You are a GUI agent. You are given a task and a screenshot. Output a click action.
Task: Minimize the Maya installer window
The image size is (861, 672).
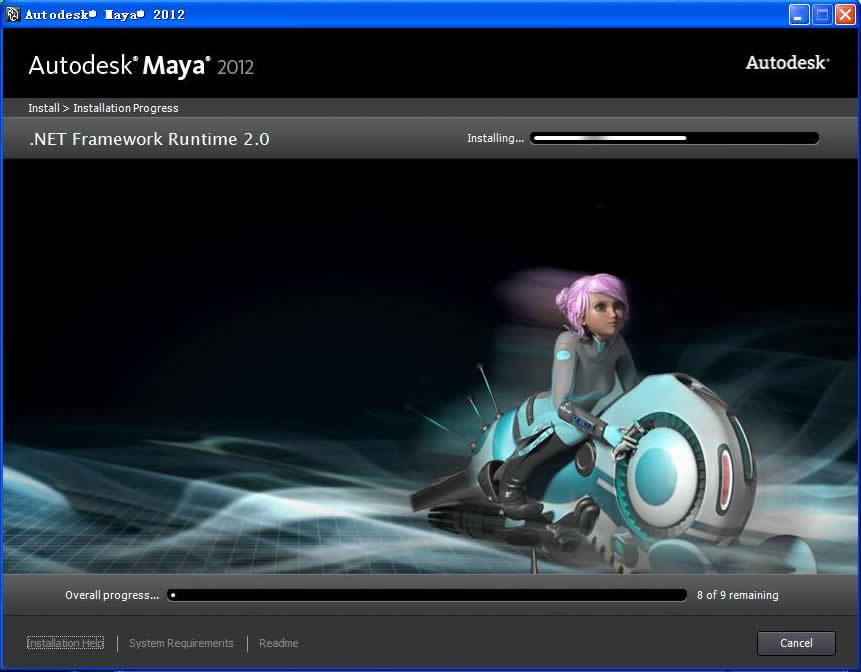click(799, 14)
